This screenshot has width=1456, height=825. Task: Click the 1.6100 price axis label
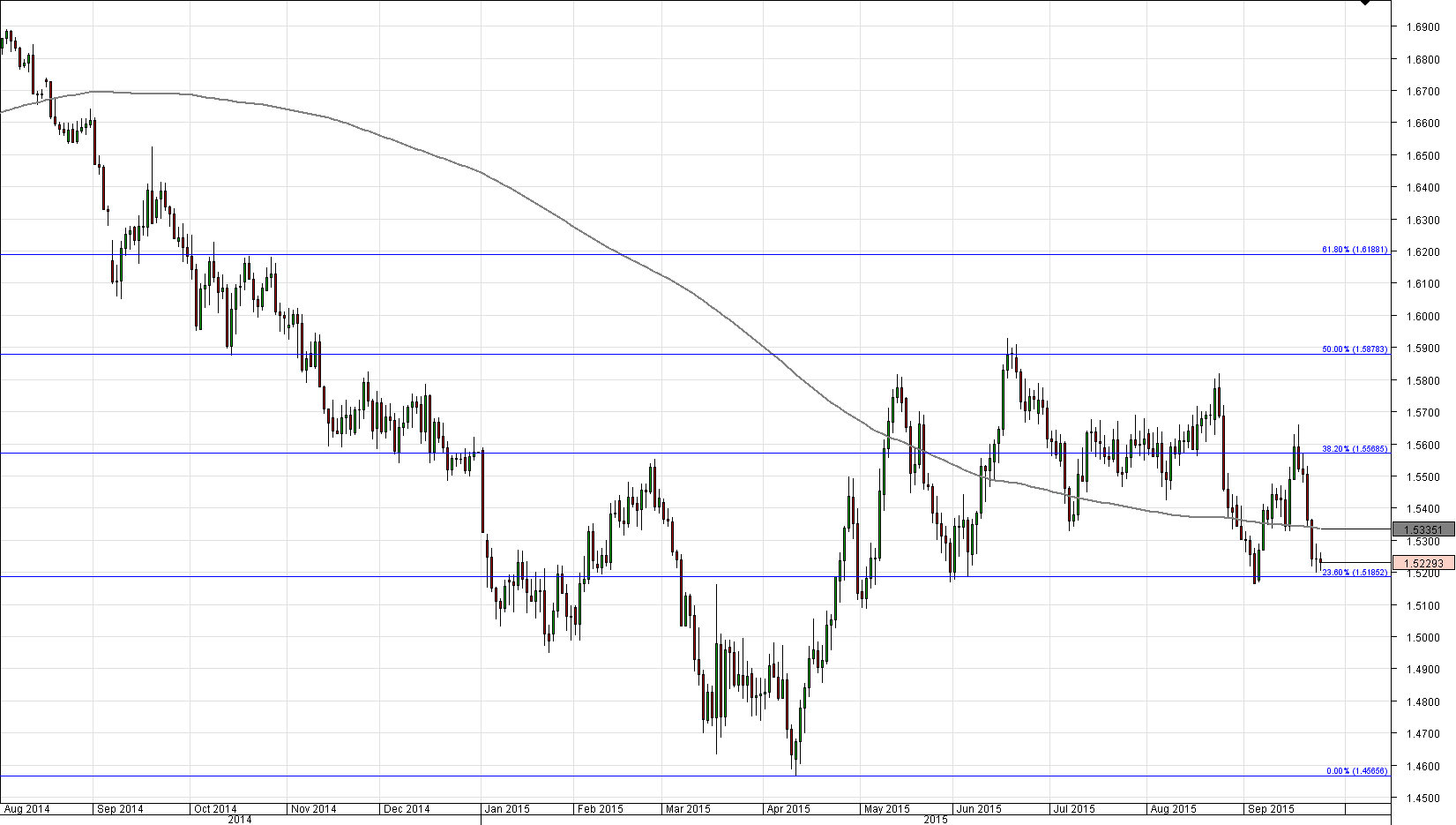[x=1422, y=284]
